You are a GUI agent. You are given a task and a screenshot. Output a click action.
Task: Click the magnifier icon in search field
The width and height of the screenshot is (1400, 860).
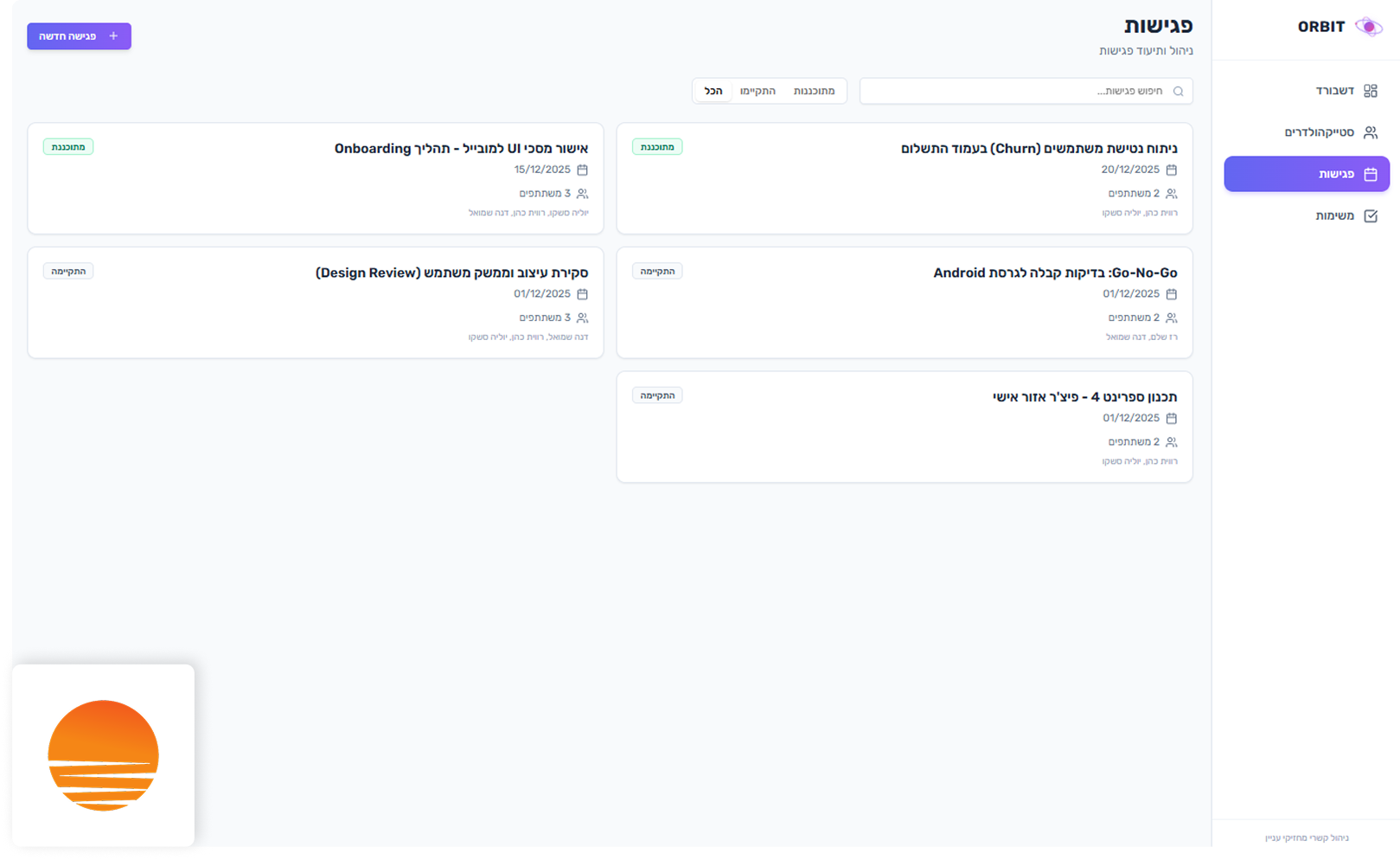pos(1178,92)
